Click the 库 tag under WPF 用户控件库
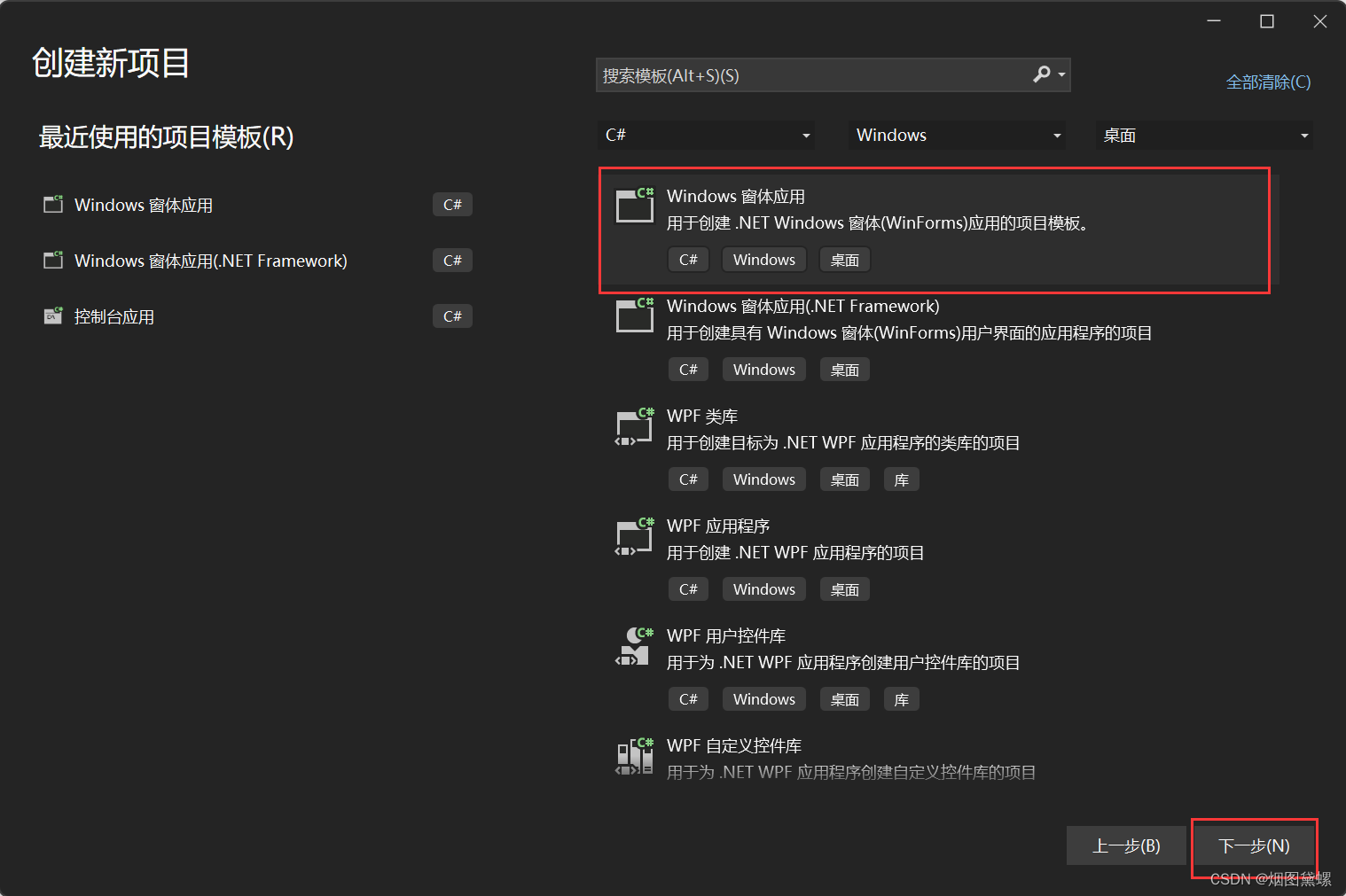This screenshot has height=896, width=1346. [902, 699]
